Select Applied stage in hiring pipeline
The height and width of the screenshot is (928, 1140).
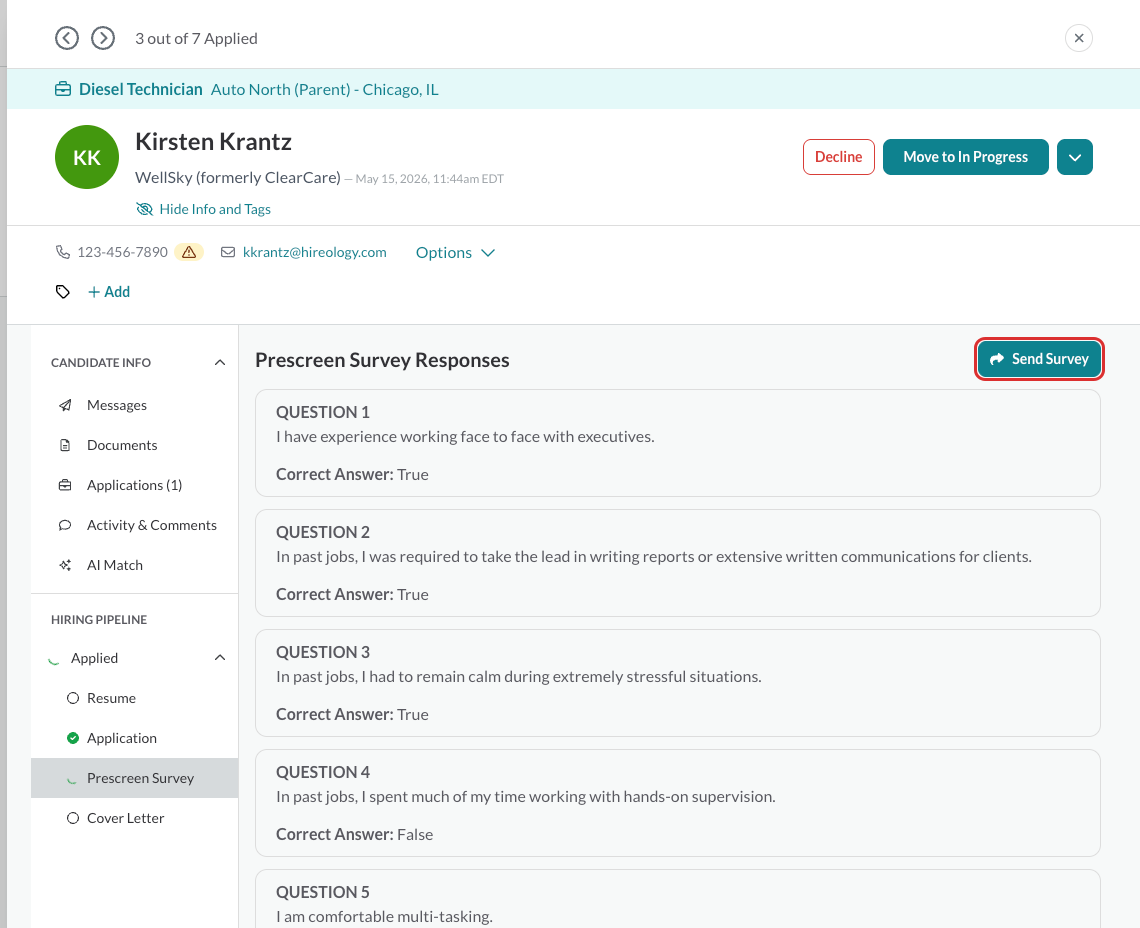(x=95, y=658)
